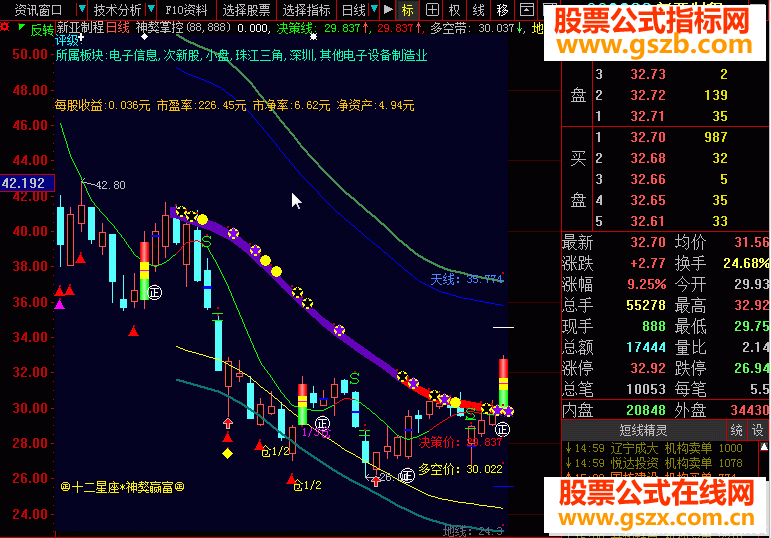This screenshot has height=538, width=771.
Task: Open the 资讯窗口 menu
Action: [x=38, y=9]
